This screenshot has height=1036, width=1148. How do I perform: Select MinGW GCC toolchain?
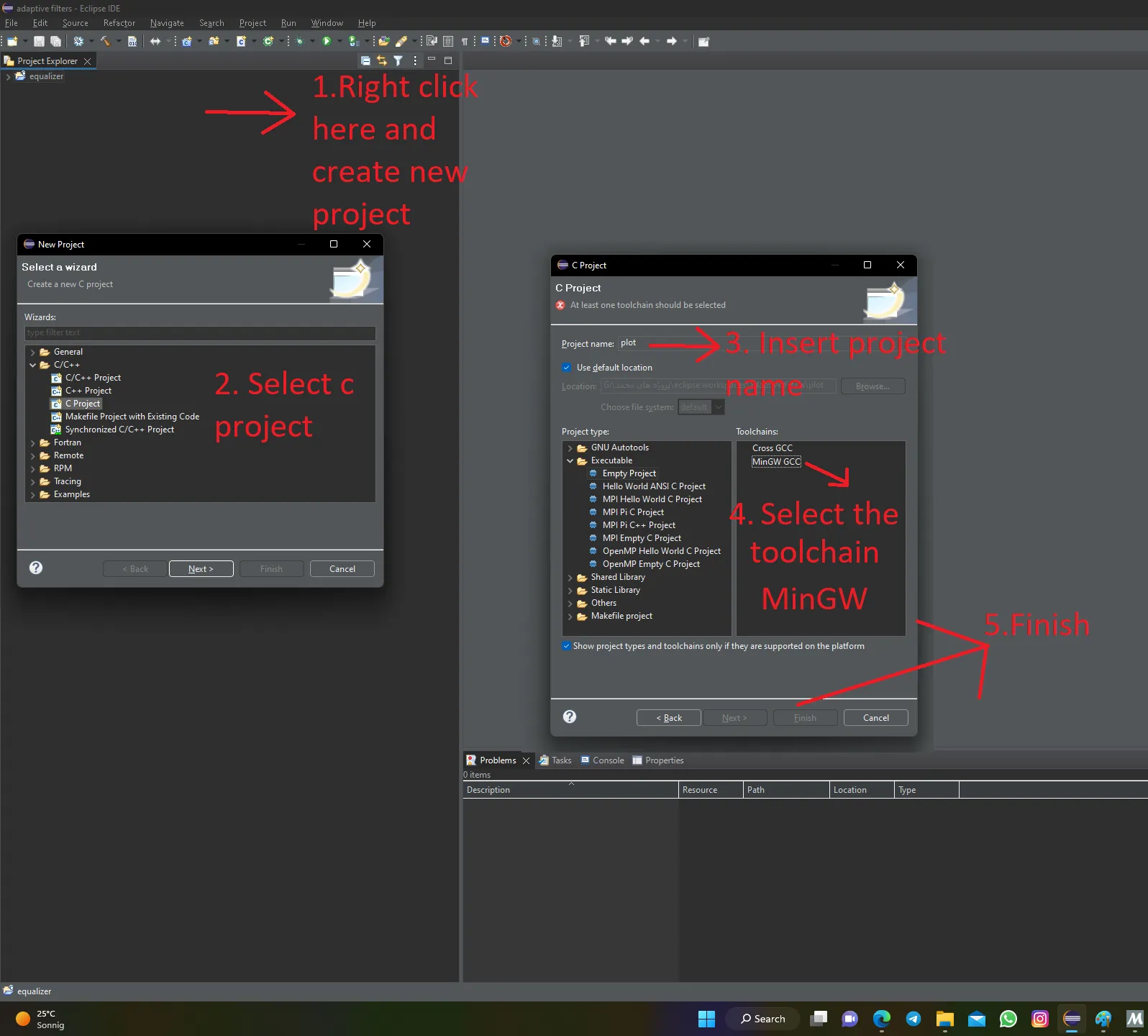pyautogui.click(x=776, y=462)
